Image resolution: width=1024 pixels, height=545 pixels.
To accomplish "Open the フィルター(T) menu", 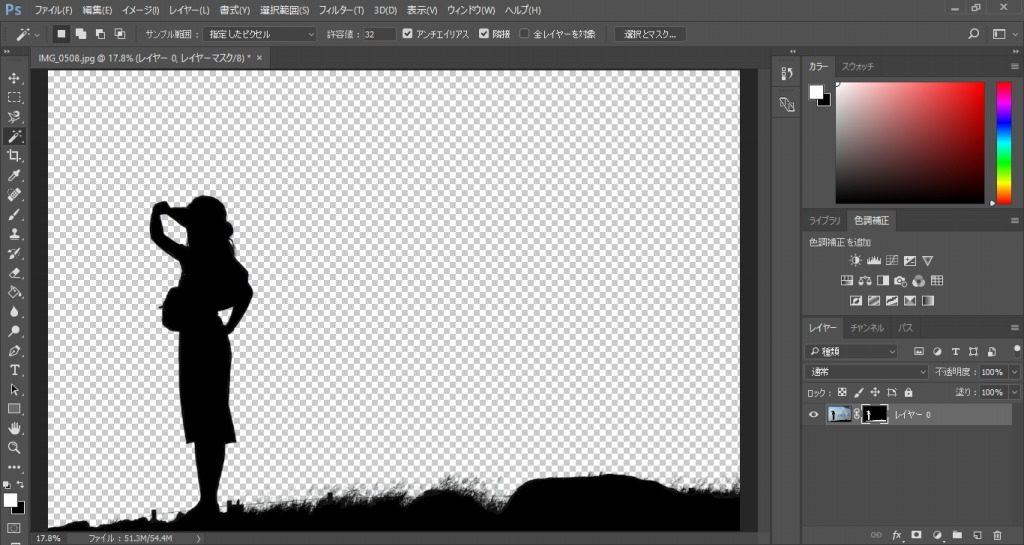I will pos(342,10).
